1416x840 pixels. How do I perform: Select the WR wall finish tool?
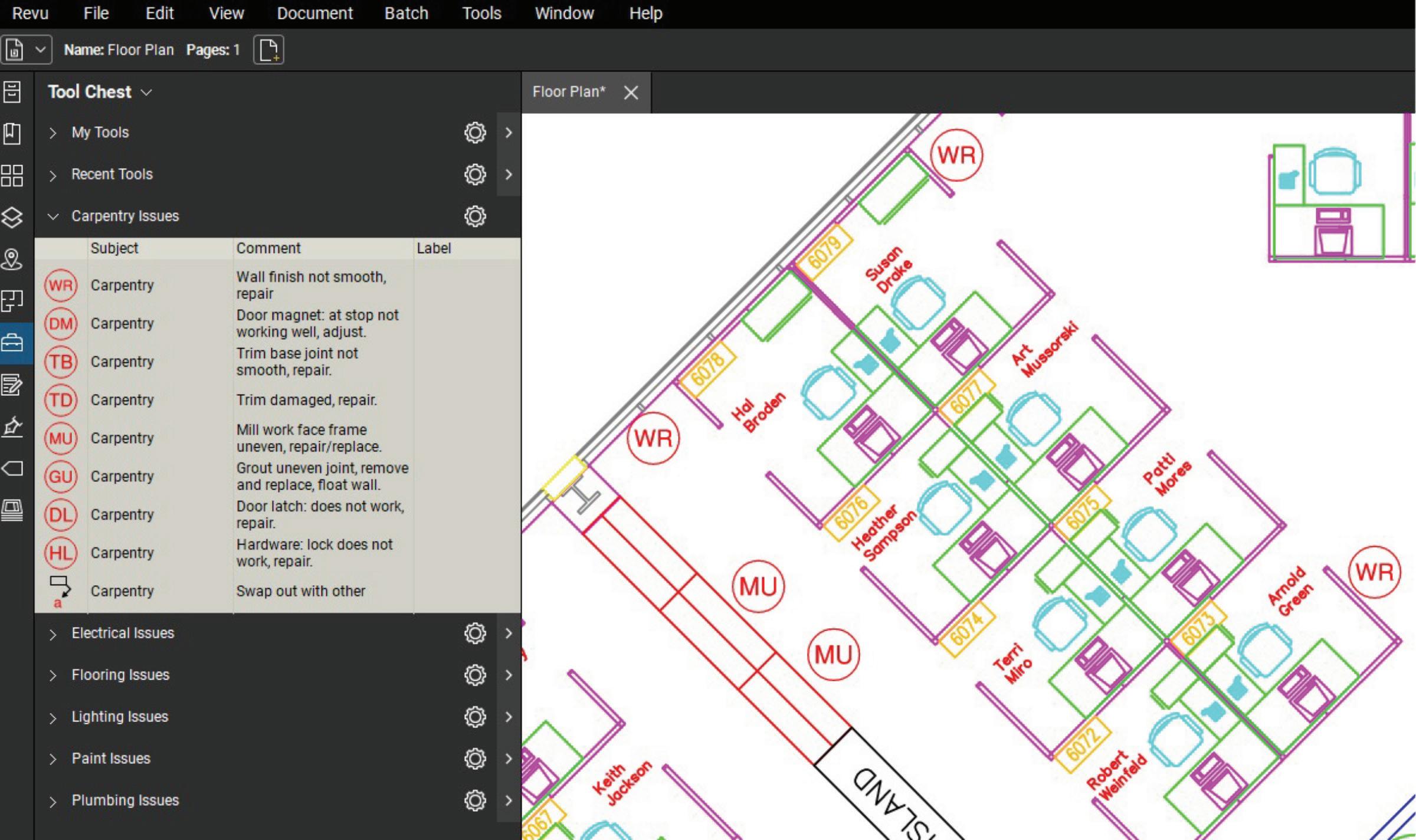(61, 286)
